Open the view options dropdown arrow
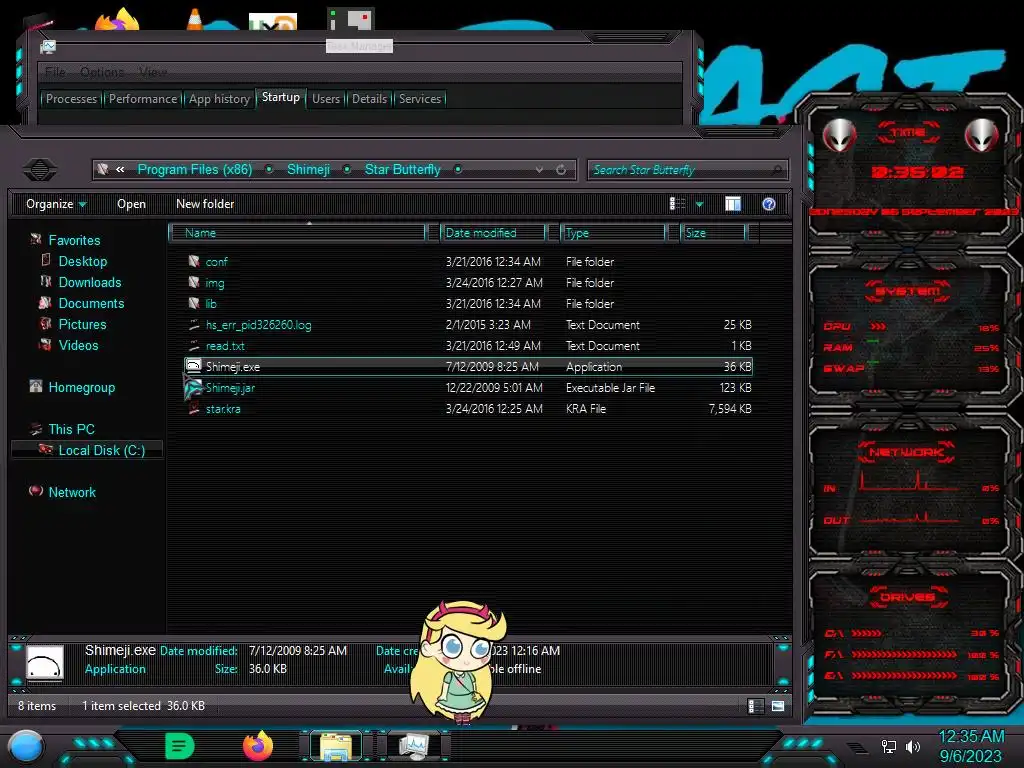Image resolution: width=1024 pixels, height=768 pixels. coord(699,204)
